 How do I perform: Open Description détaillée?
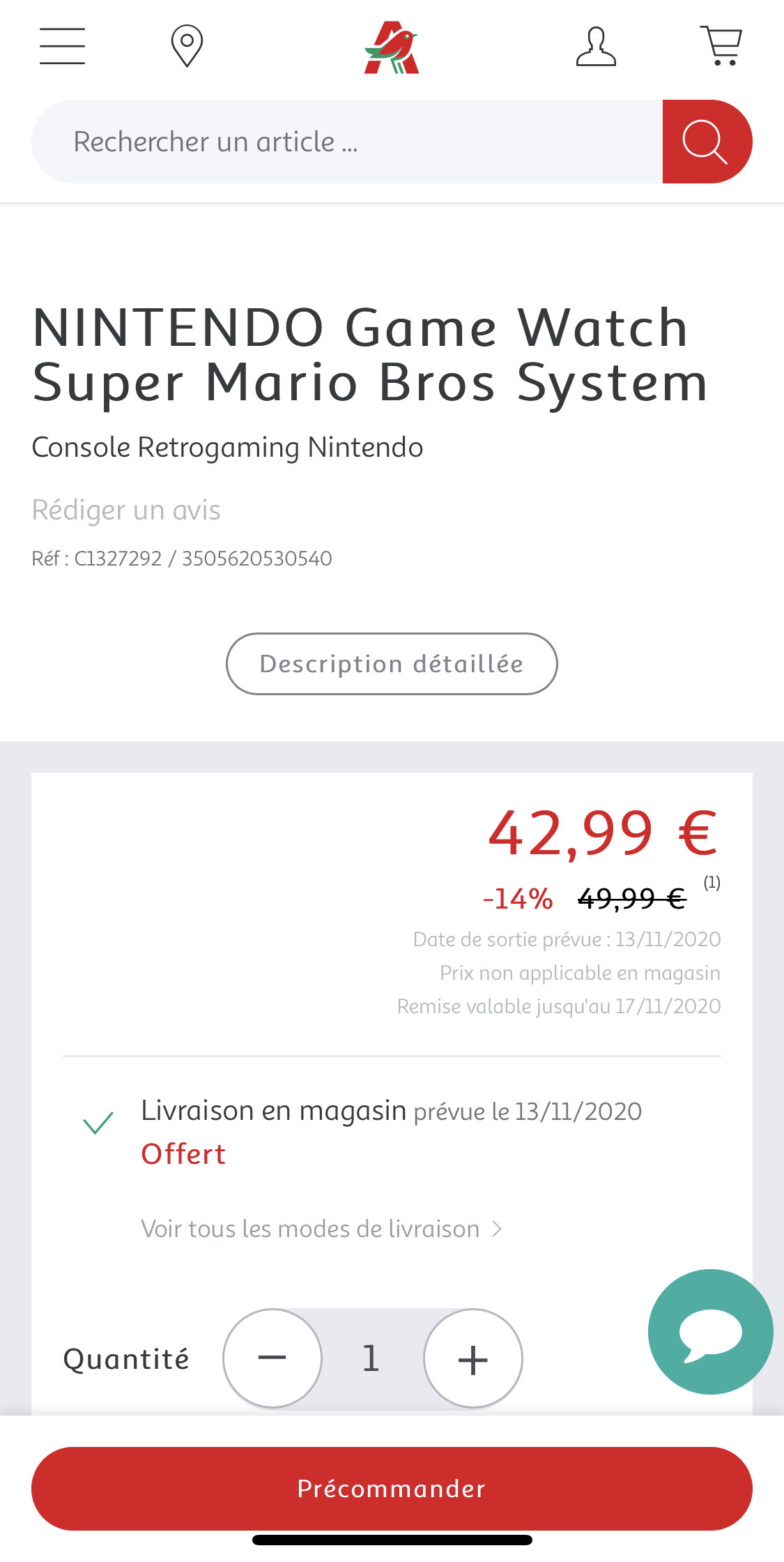pyautogui.click(x=392, y=664)
